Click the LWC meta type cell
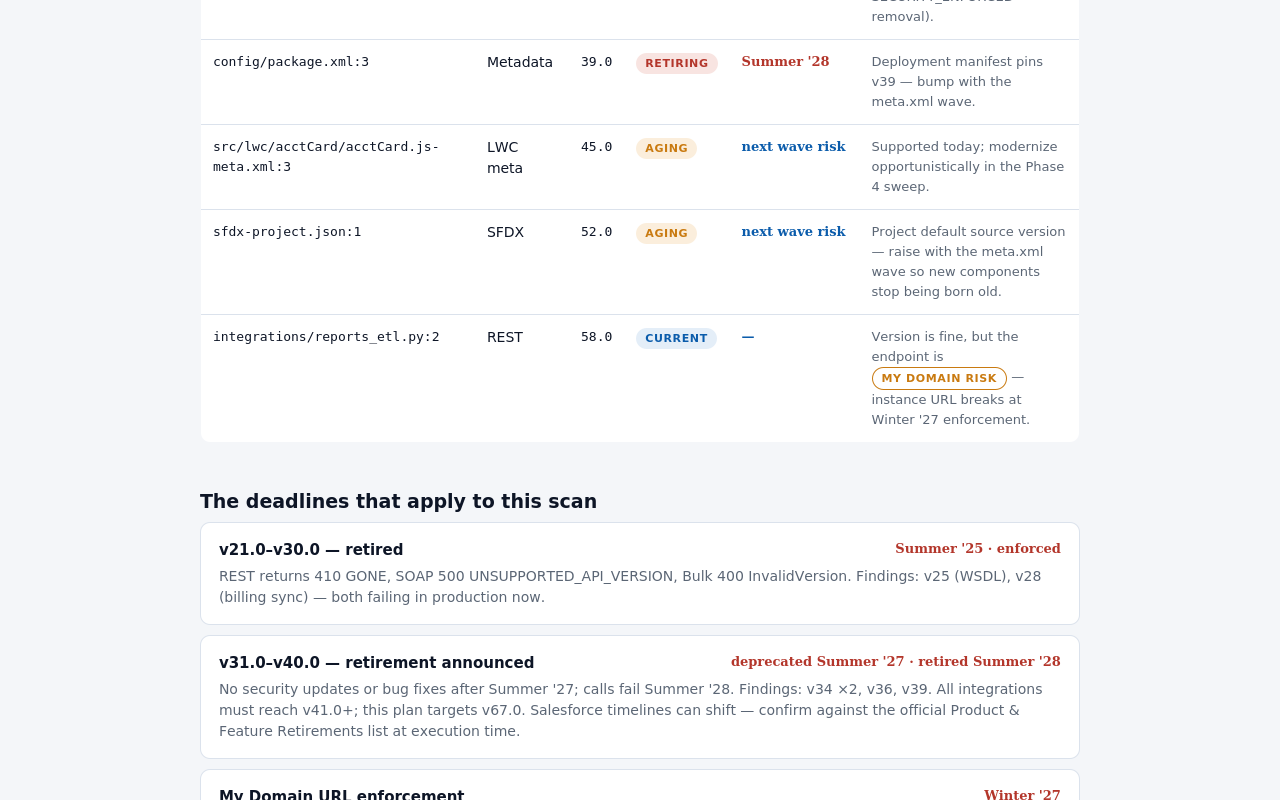1280x800 pixels. (505, 157)
